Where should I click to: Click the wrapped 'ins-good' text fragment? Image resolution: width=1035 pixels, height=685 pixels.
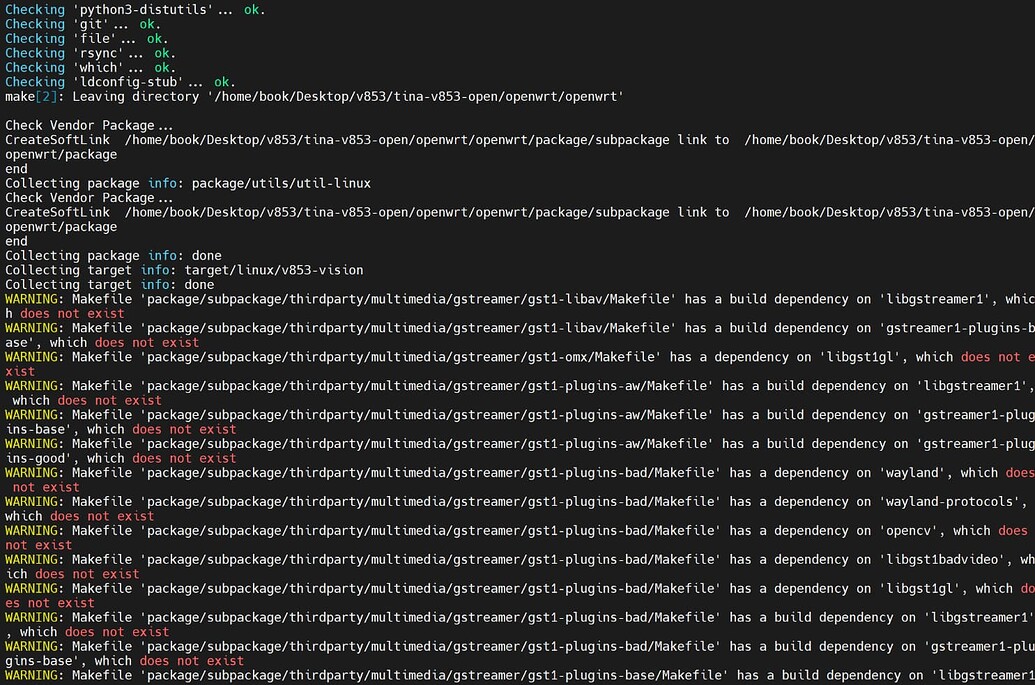tap(35, 458)
